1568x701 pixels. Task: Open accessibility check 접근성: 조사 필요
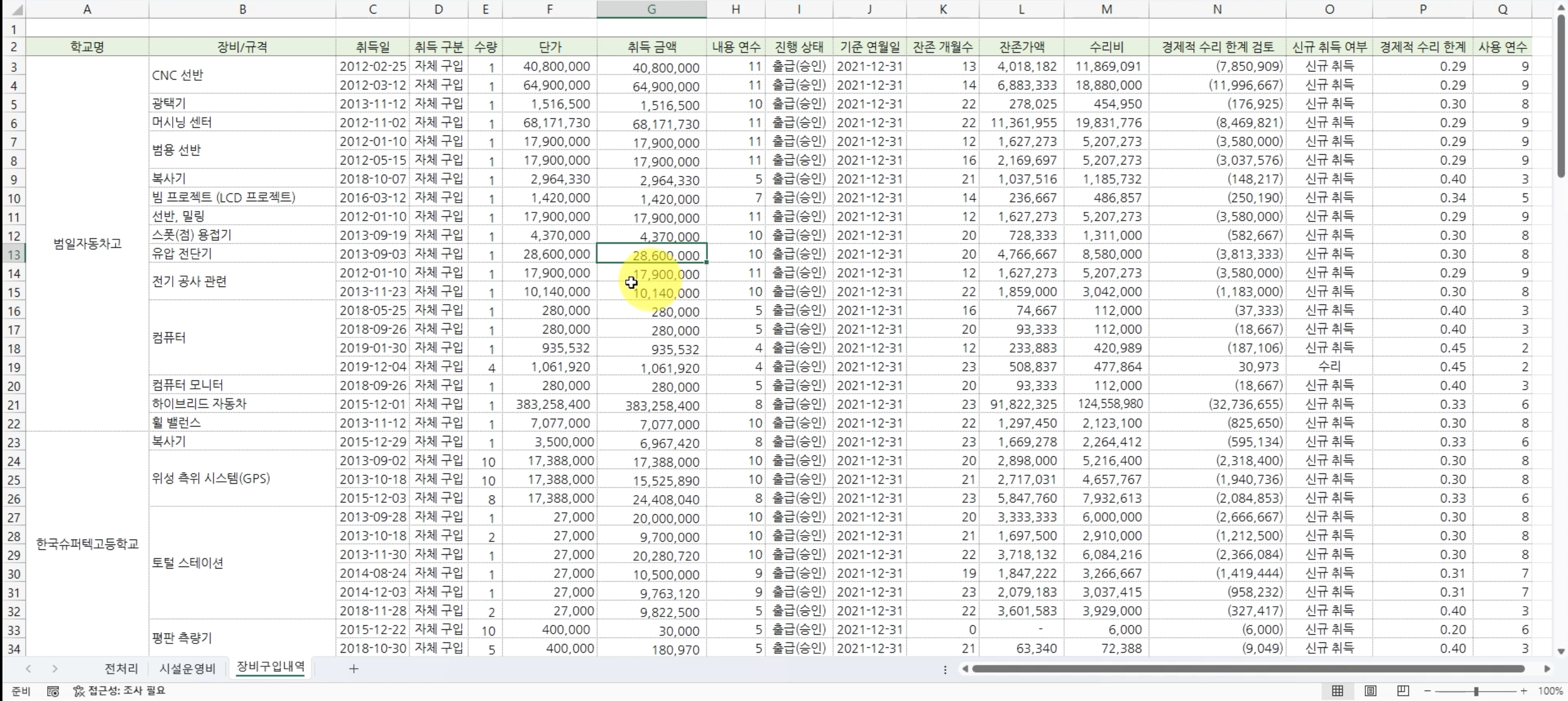click(x=119, y=691)
